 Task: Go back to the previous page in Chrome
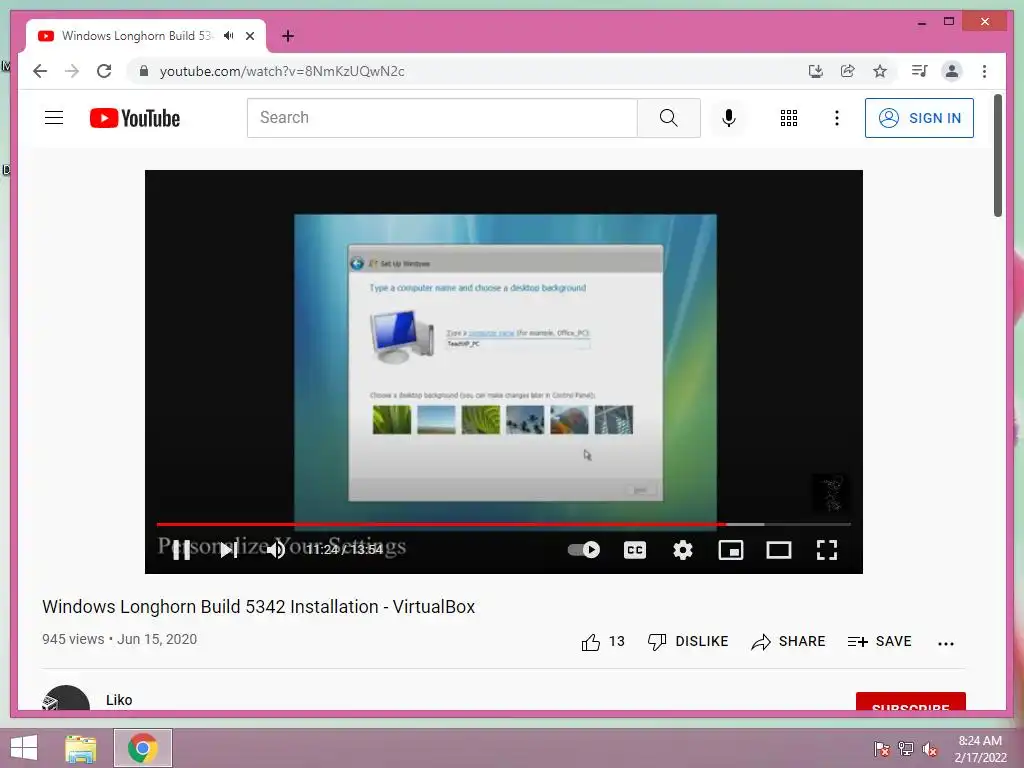[x=40, y=71]
